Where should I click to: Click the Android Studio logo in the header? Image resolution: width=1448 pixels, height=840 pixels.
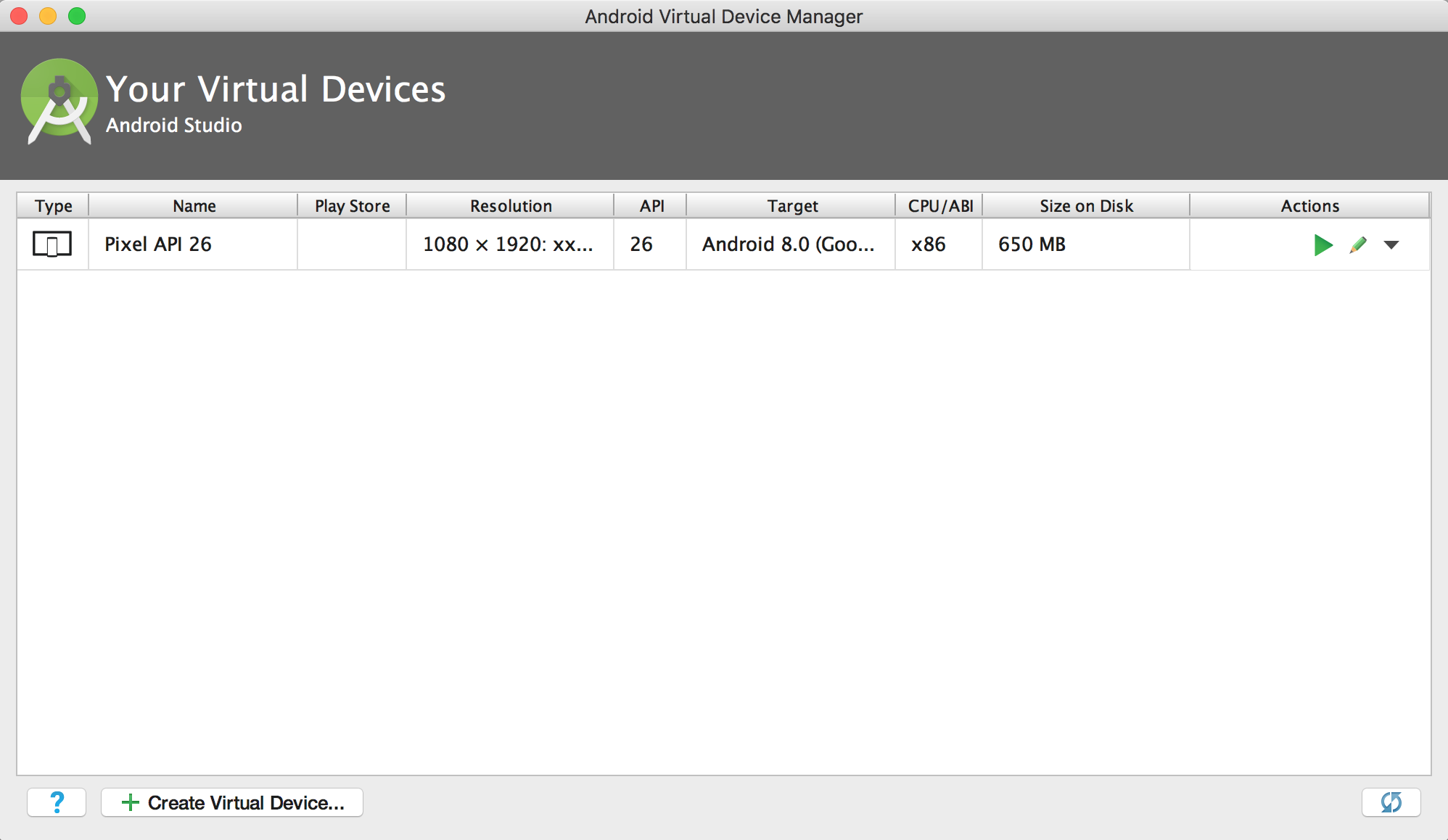pos(59,102)
